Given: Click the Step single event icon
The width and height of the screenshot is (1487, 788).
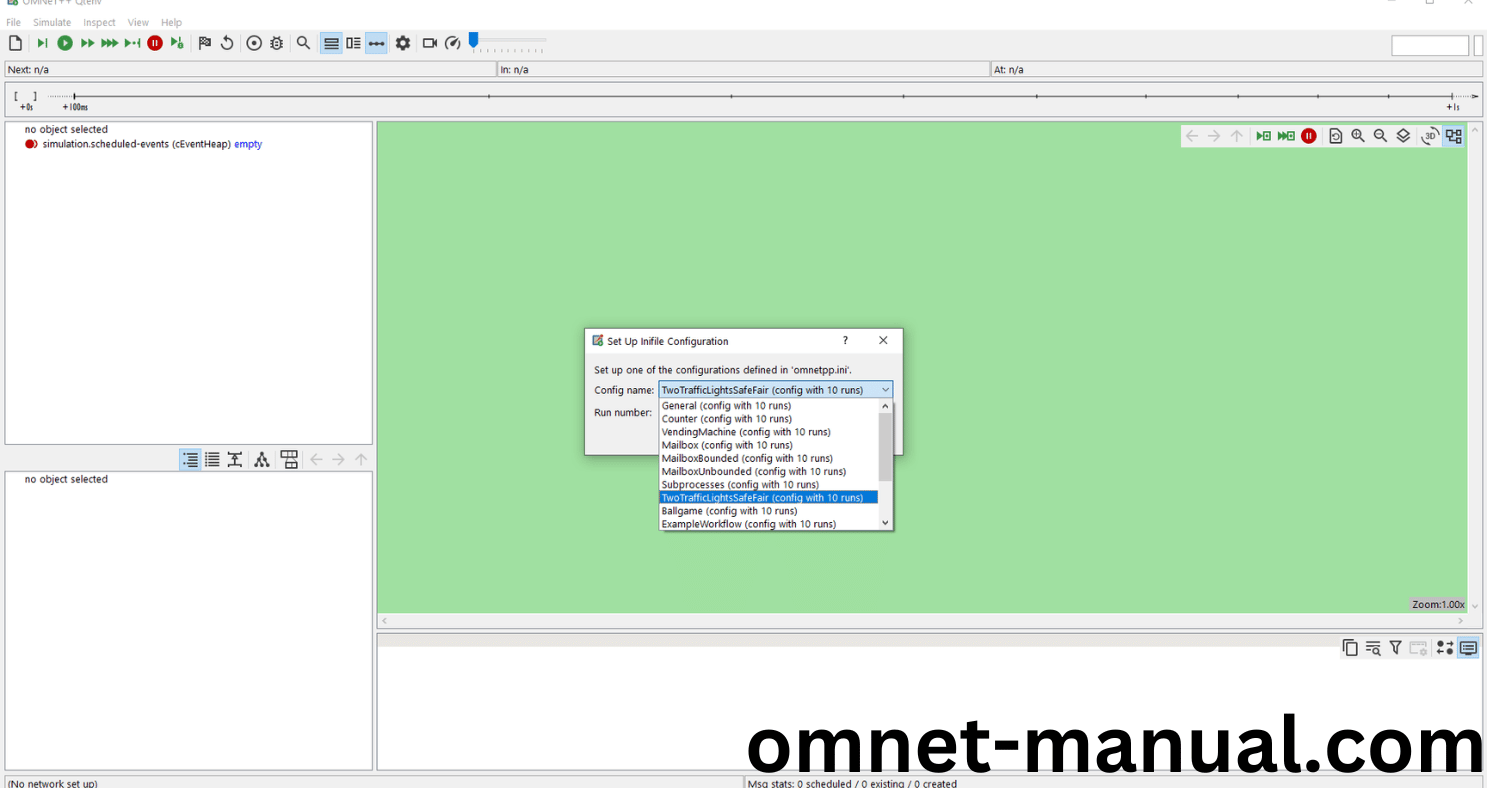Looking at the screenshot, I should (x=43, y=43).
